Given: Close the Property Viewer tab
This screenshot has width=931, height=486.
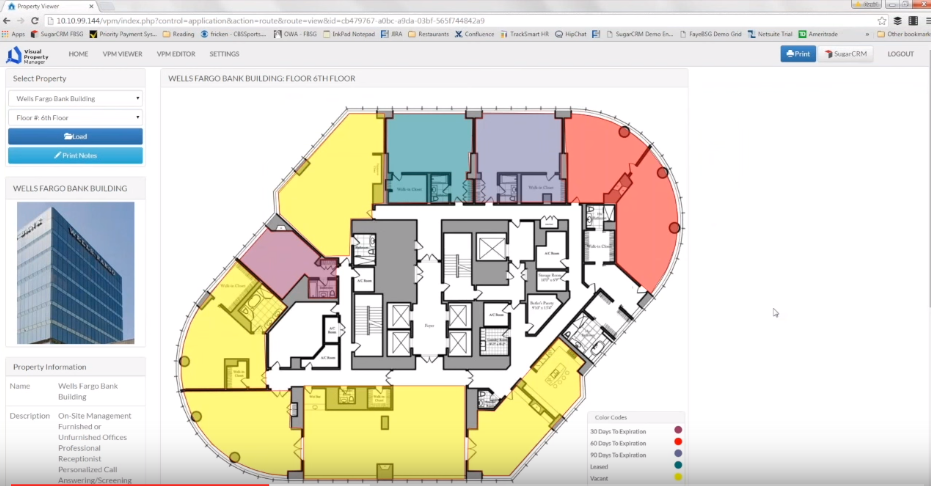Looking at the screenshot, I should coord(91,6).
